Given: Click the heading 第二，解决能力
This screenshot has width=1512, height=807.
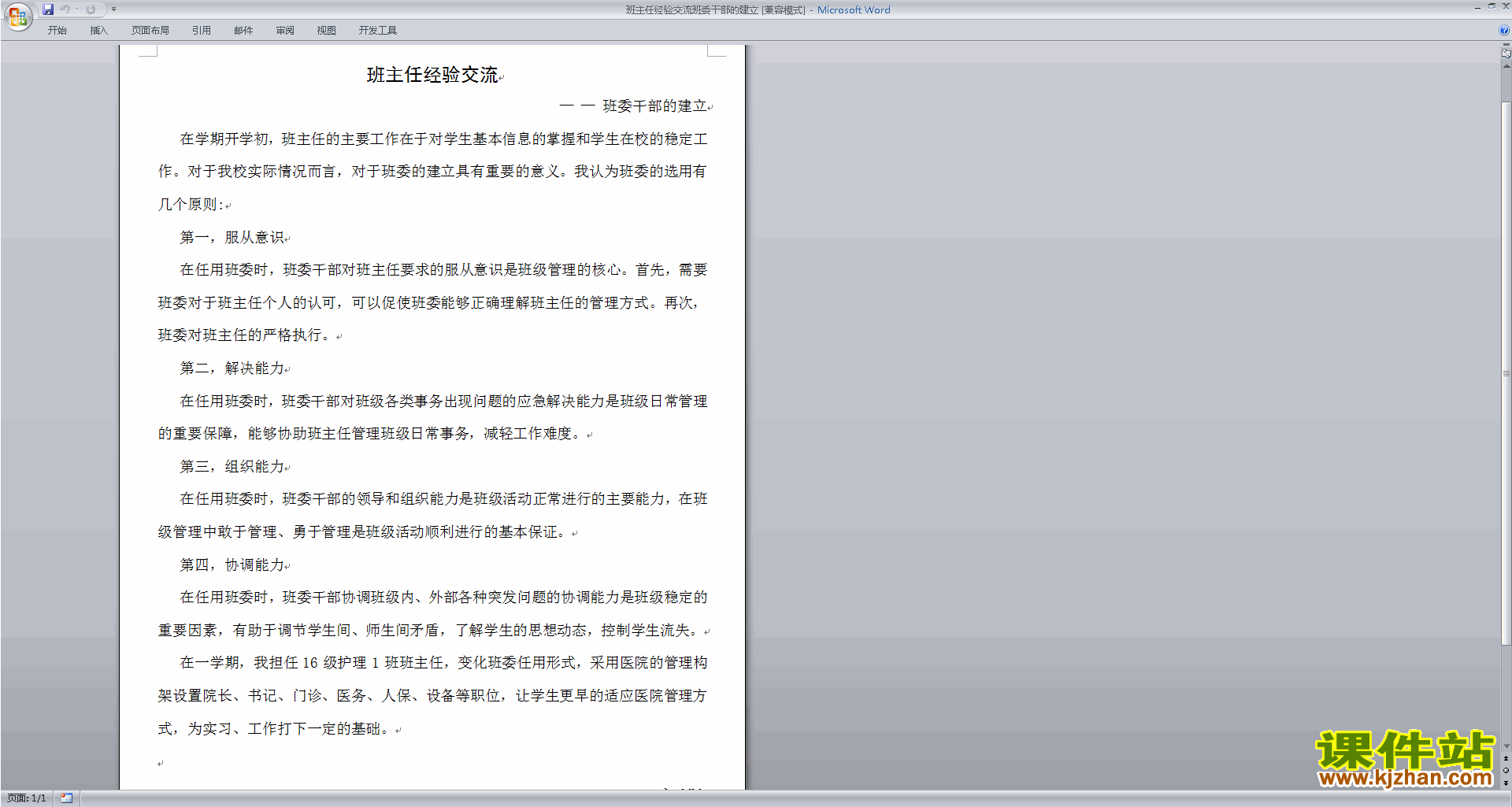Looking at the screenshot, I should [232, 368].
